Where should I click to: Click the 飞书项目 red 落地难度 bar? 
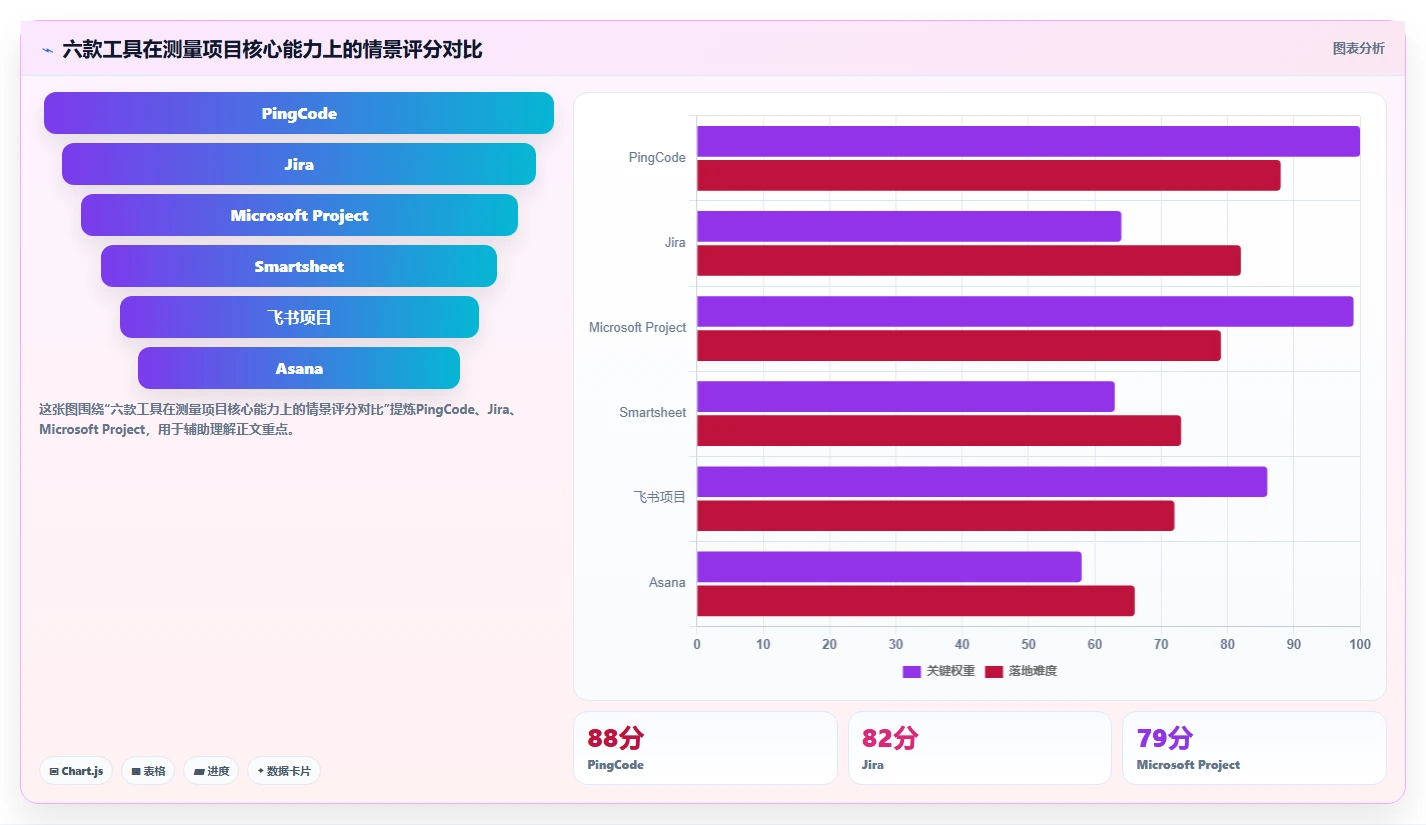click(x=936, y=515)
